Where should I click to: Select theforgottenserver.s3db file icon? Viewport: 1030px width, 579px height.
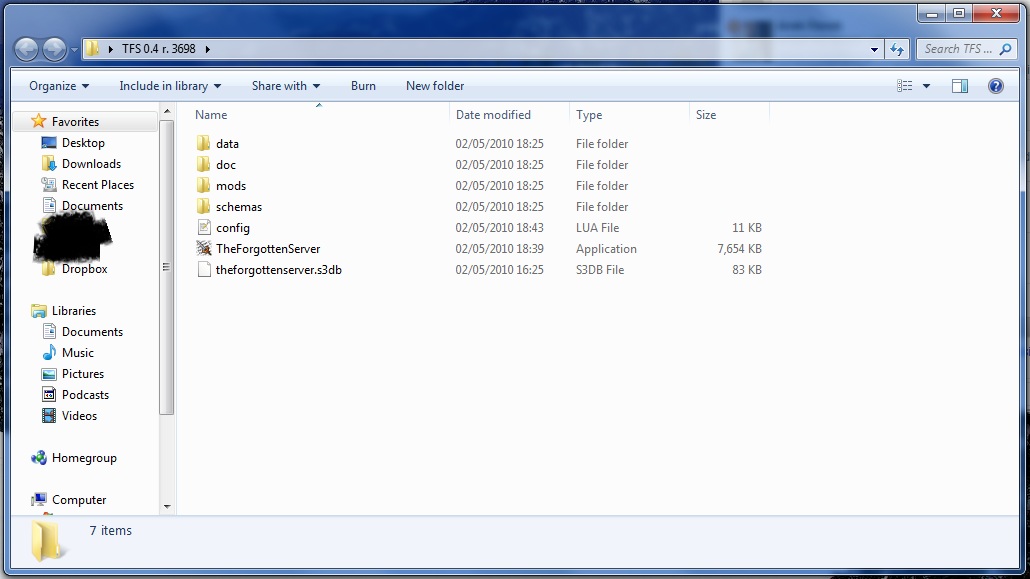pyautogui.click(x=204, y=270)
